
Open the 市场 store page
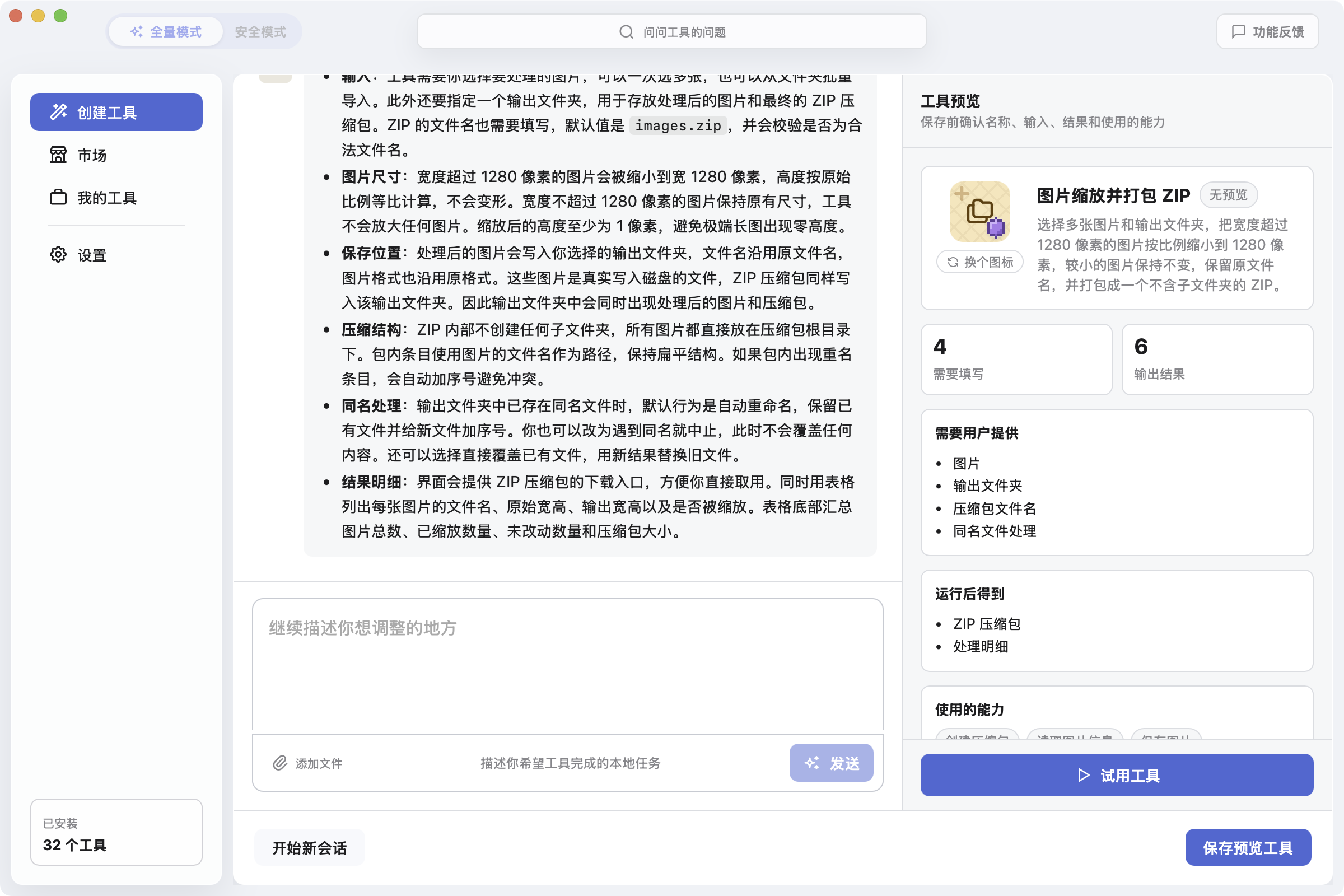(x=116, y=155)
